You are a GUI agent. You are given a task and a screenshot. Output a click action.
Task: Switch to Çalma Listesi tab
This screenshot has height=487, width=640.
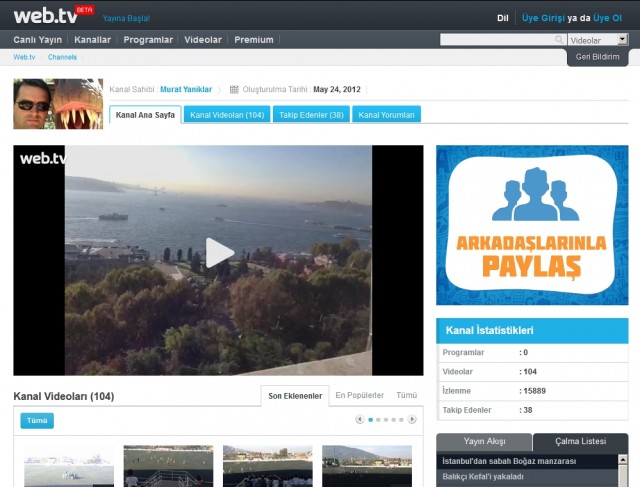580,442
